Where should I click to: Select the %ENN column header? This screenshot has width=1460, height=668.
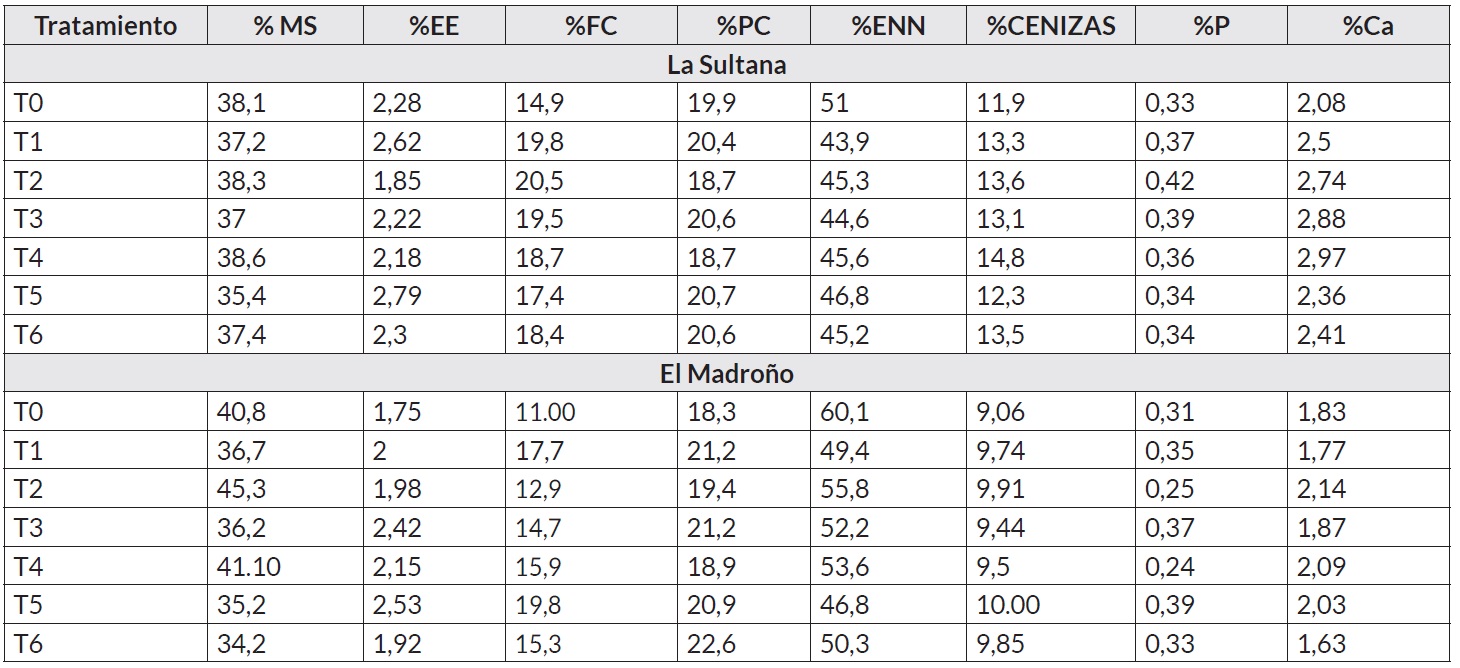pyautogui.click(x=888, y=26)
